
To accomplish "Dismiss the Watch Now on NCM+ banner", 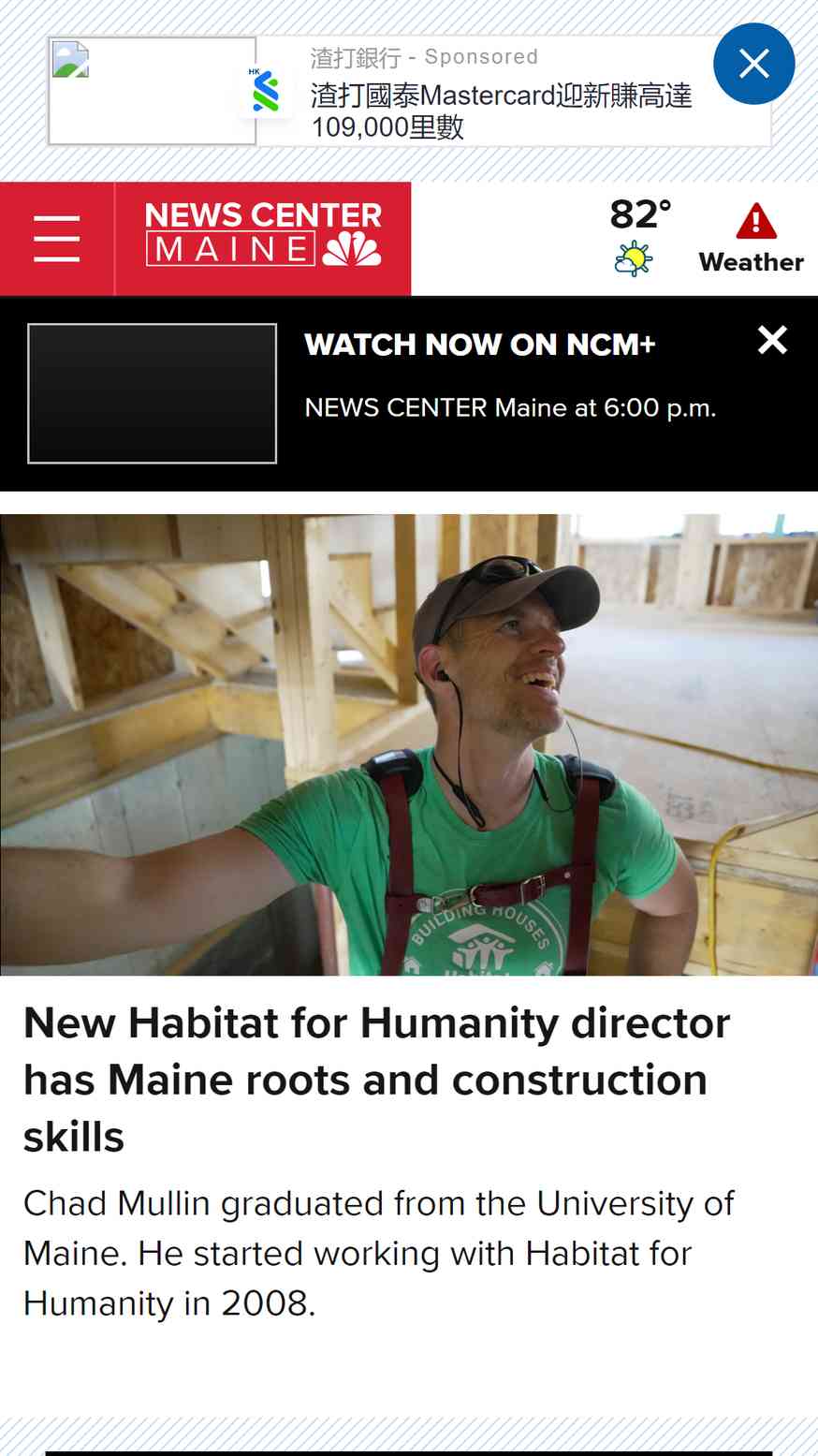I will pyautogui.click(x=772, y=340).
